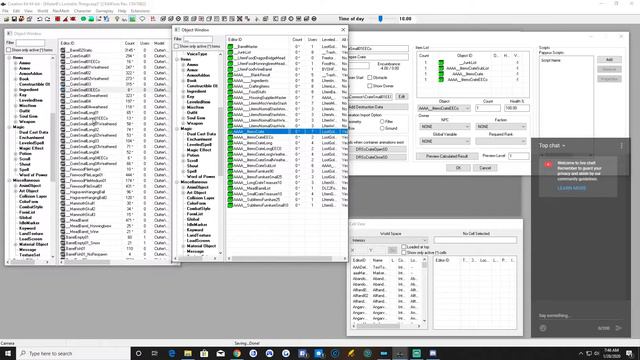Check Show only active cells in Cell View

tap(404, 253)
